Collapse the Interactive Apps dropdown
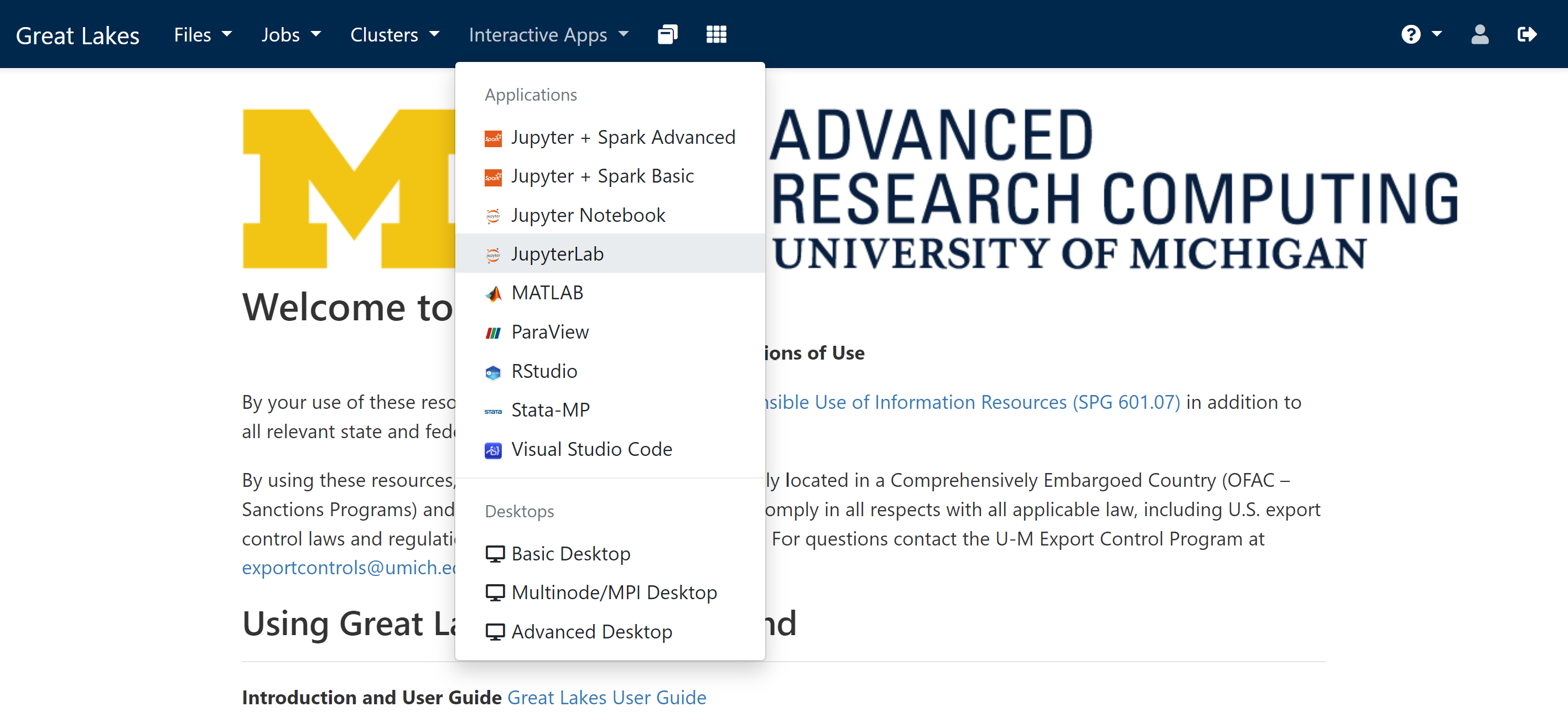Screen dimensions: 1568x717 [x=548, y=35]
